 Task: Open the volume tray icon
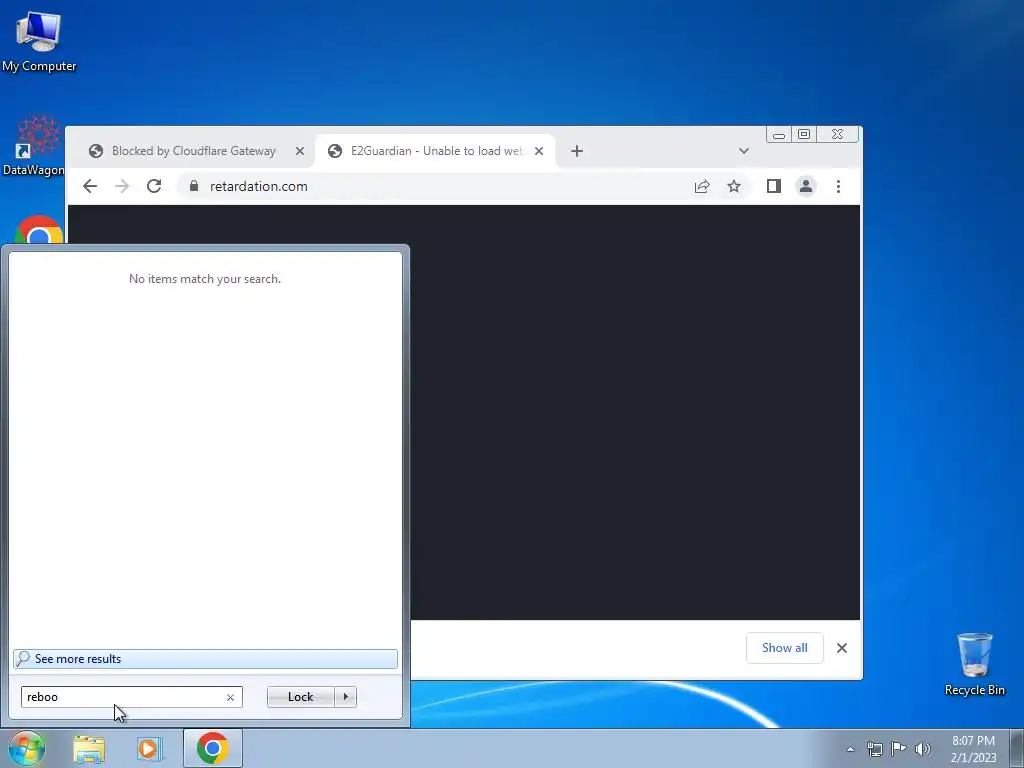pyautogui.click(x=923, y=749)
